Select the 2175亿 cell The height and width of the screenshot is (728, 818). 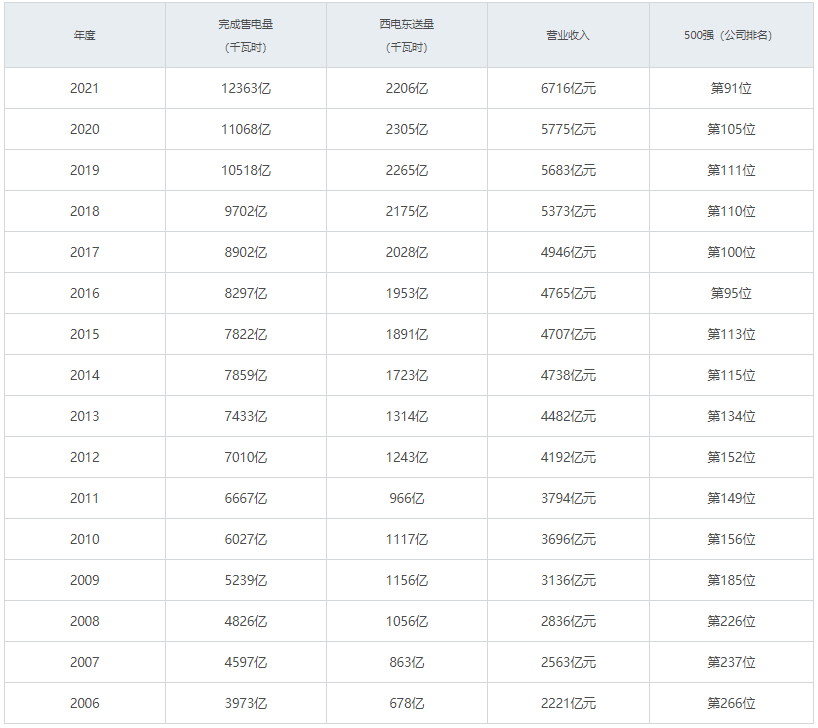click(407, 211)
